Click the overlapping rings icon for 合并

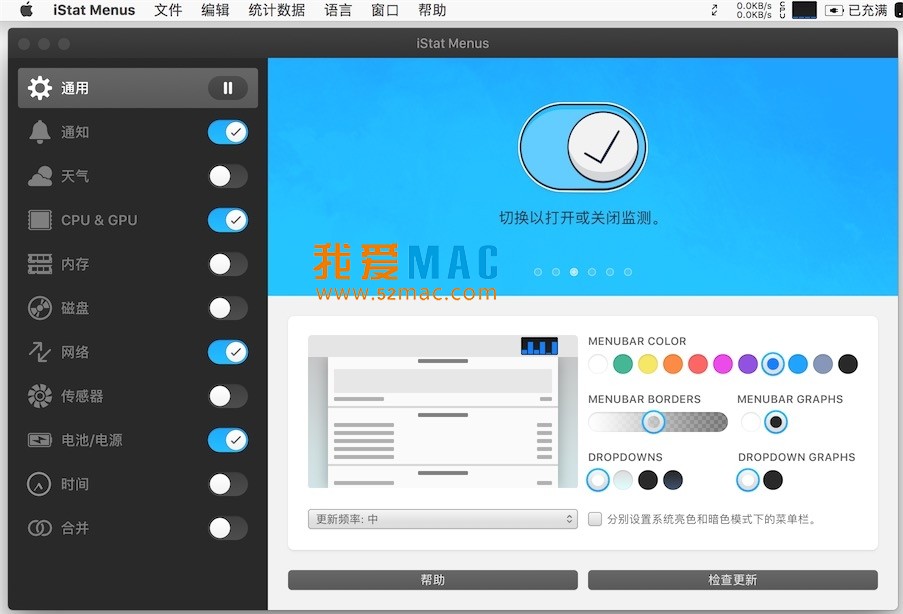click(x=40, y=528)
